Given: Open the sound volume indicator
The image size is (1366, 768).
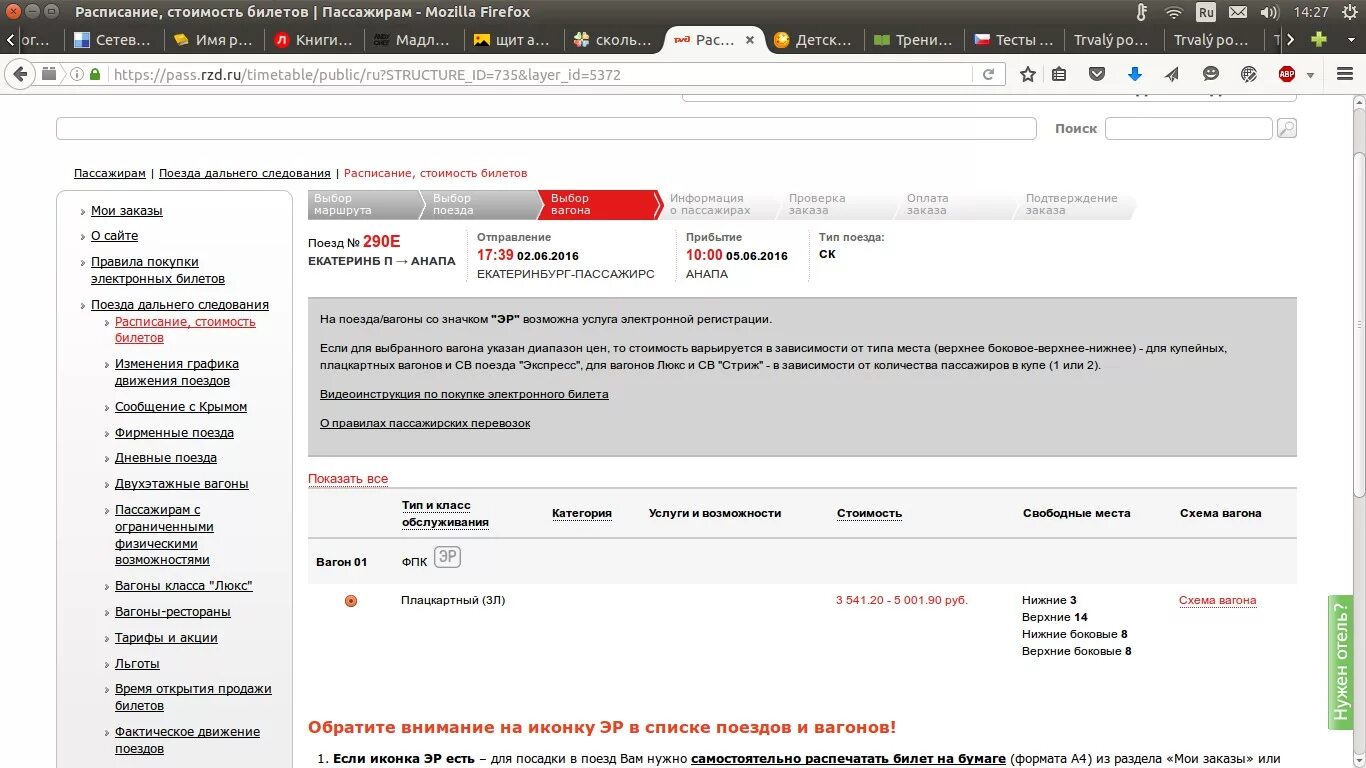Looking at the screenshot, I should pos(1269,12).
